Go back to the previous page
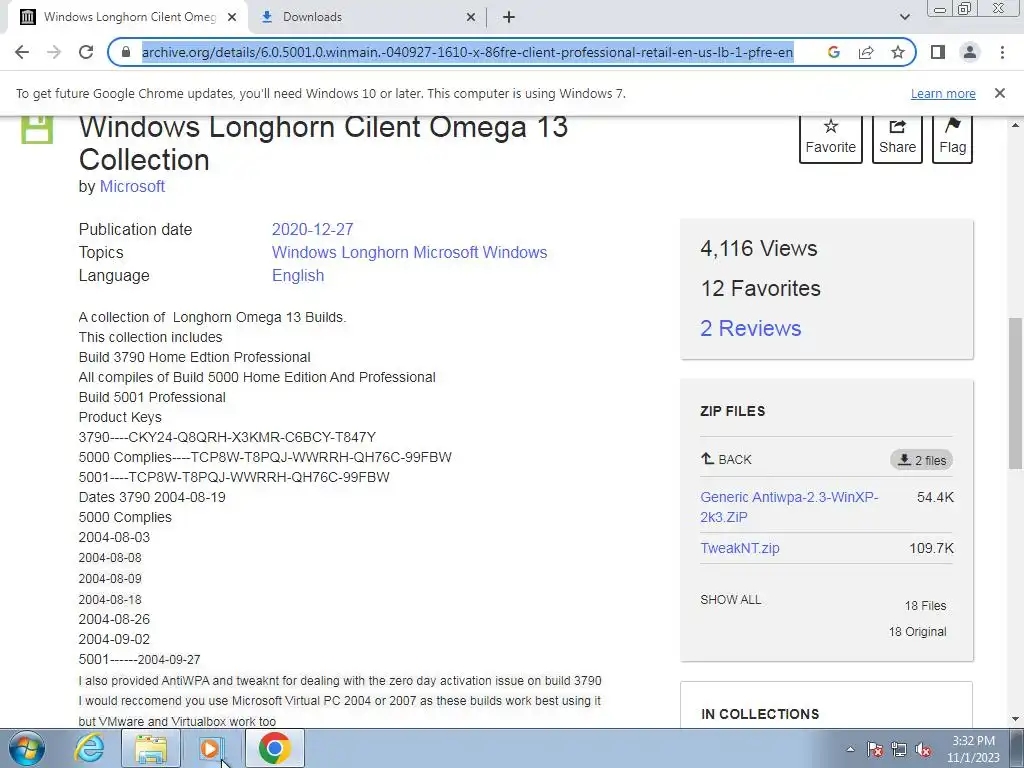Viewport: 1024px width, 768px height. 22,52
